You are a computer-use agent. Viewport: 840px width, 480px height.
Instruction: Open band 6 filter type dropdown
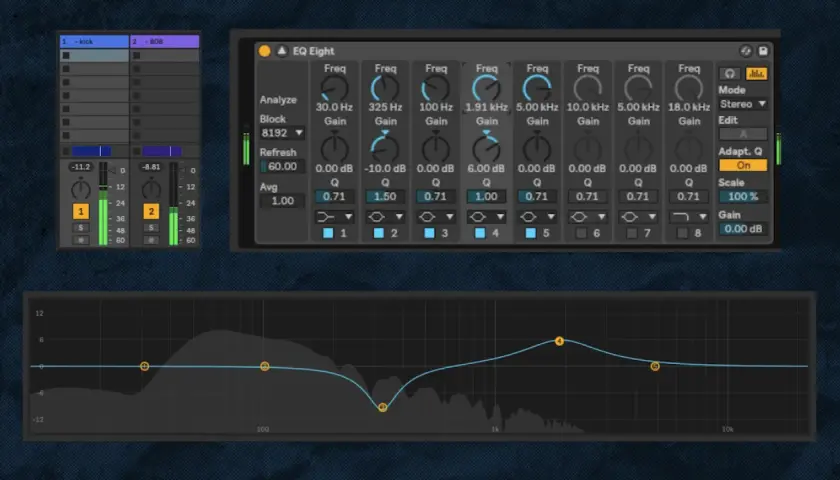pos(588,216)
